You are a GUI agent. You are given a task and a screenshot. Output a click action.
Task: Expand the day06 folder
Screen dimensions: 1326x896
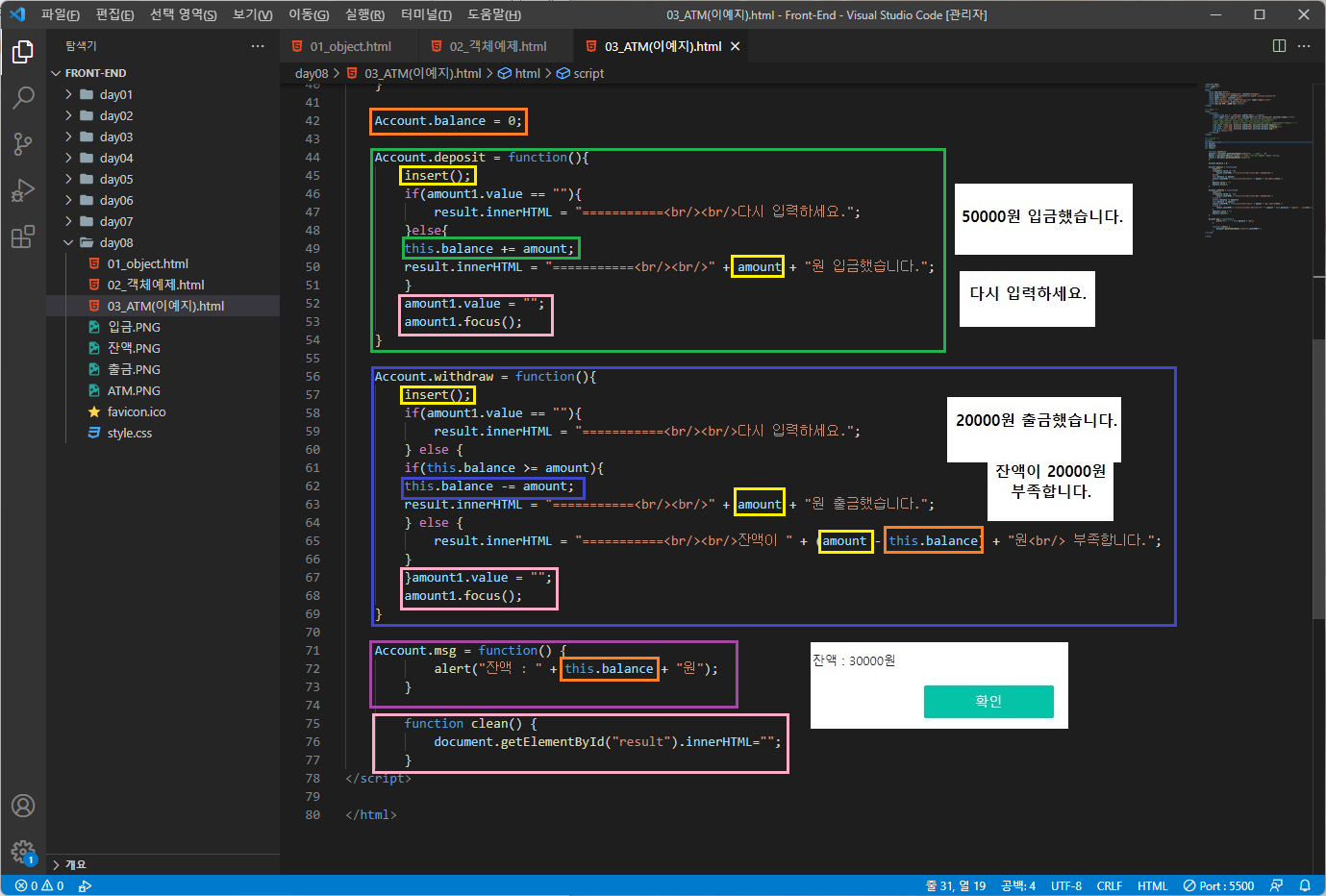click(115, 200)
